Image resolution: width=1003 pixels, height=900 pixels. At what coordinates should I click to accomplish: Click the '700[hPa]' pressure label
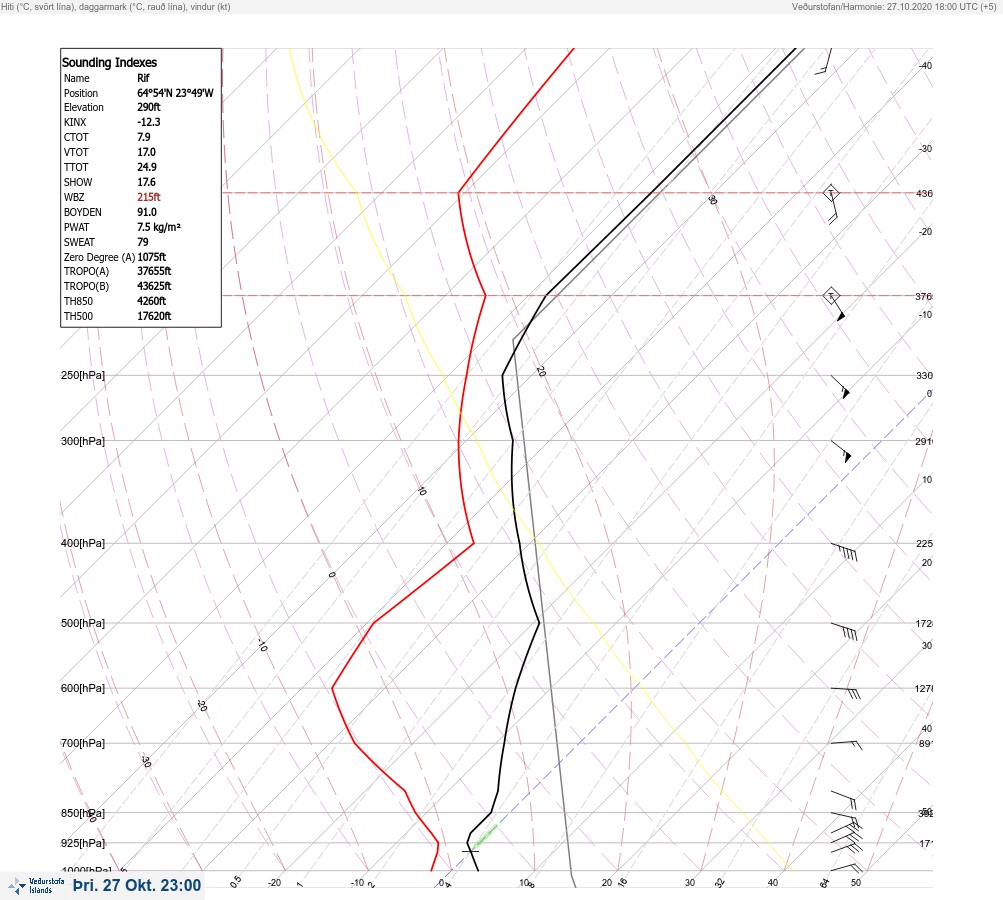83,743
